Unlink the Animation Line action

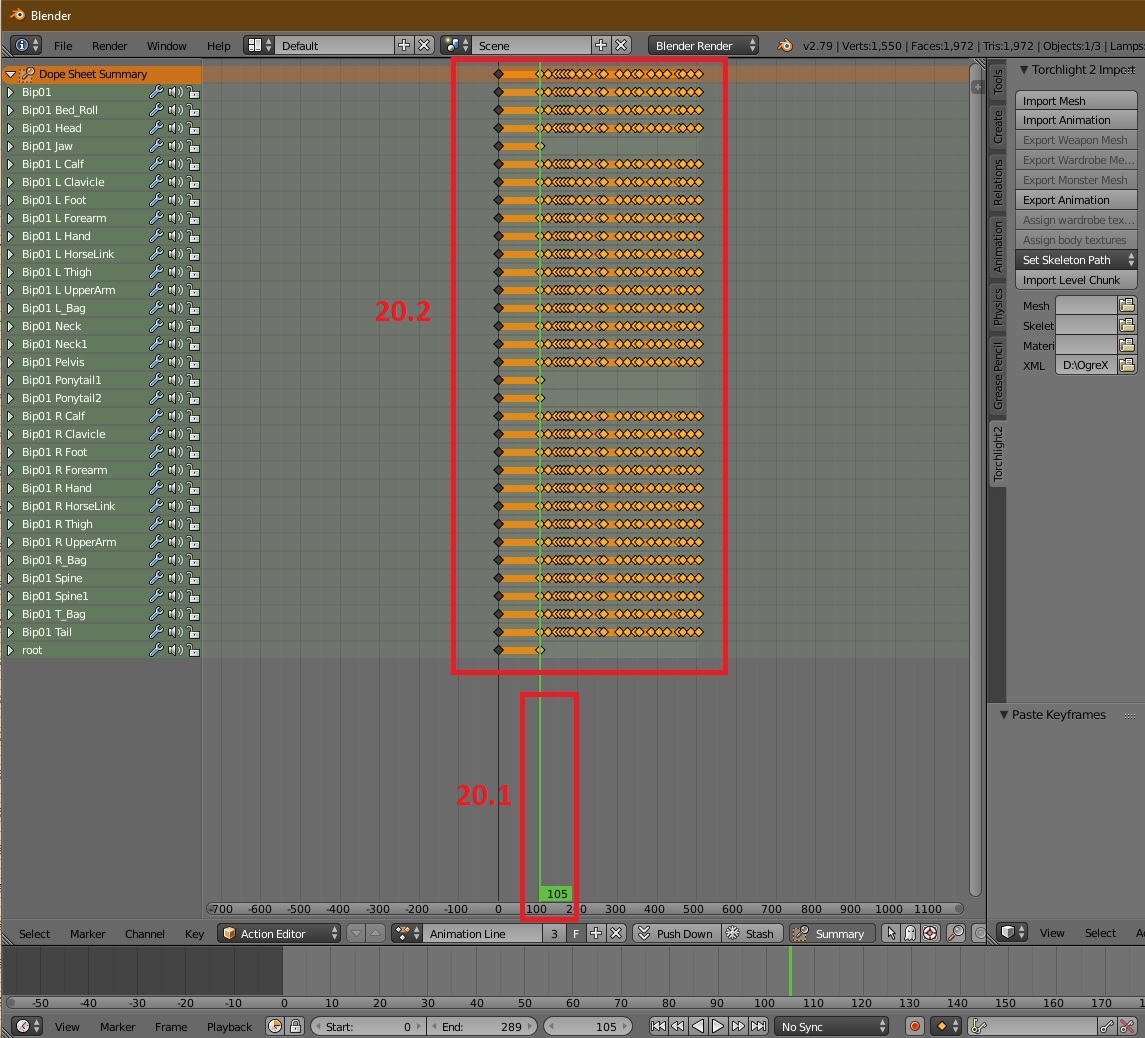point(616,934)
